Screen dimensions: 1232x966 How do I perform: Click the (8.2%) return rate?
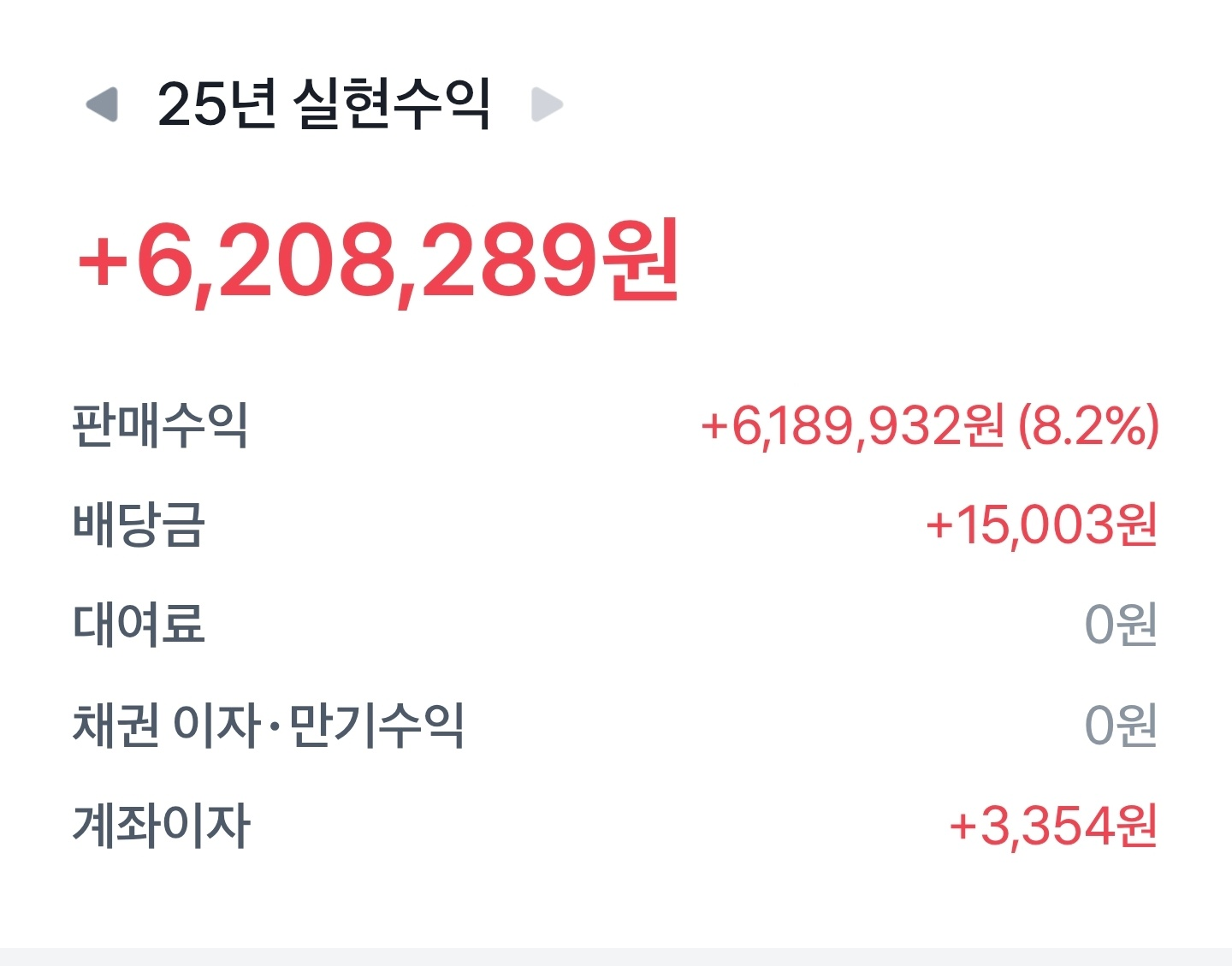pos(1088,425)
